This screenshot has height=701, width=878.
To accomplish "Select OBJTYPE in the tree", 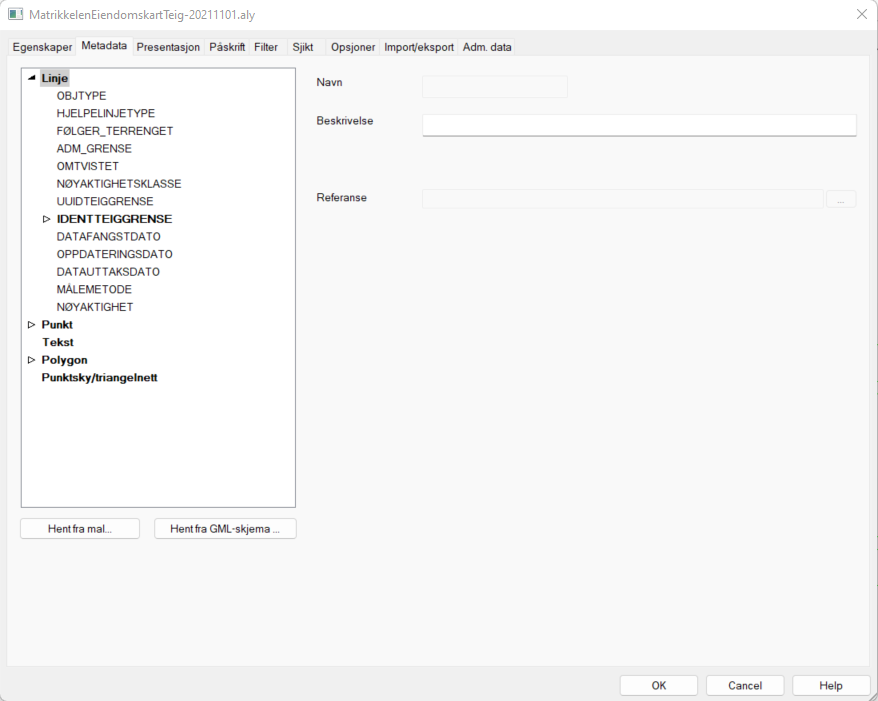I will (81, 96).
